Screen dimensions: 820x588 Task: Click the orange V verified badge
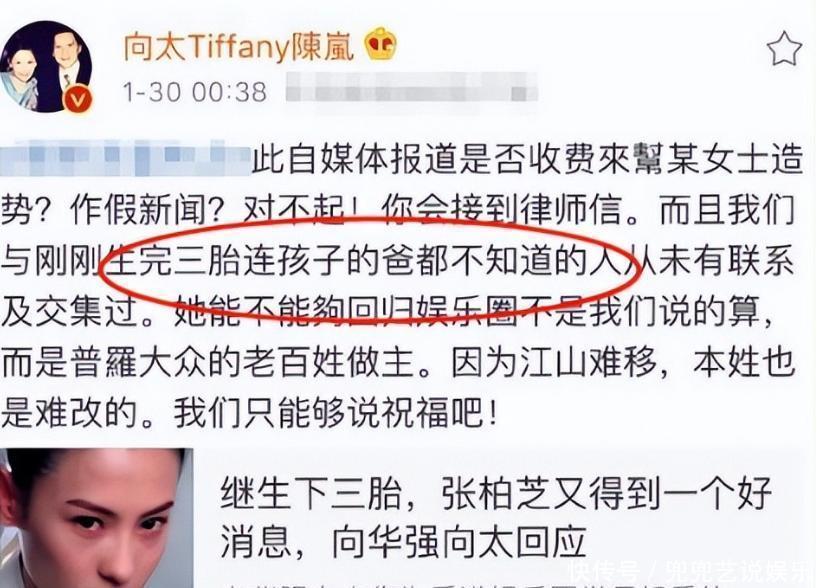78,99
